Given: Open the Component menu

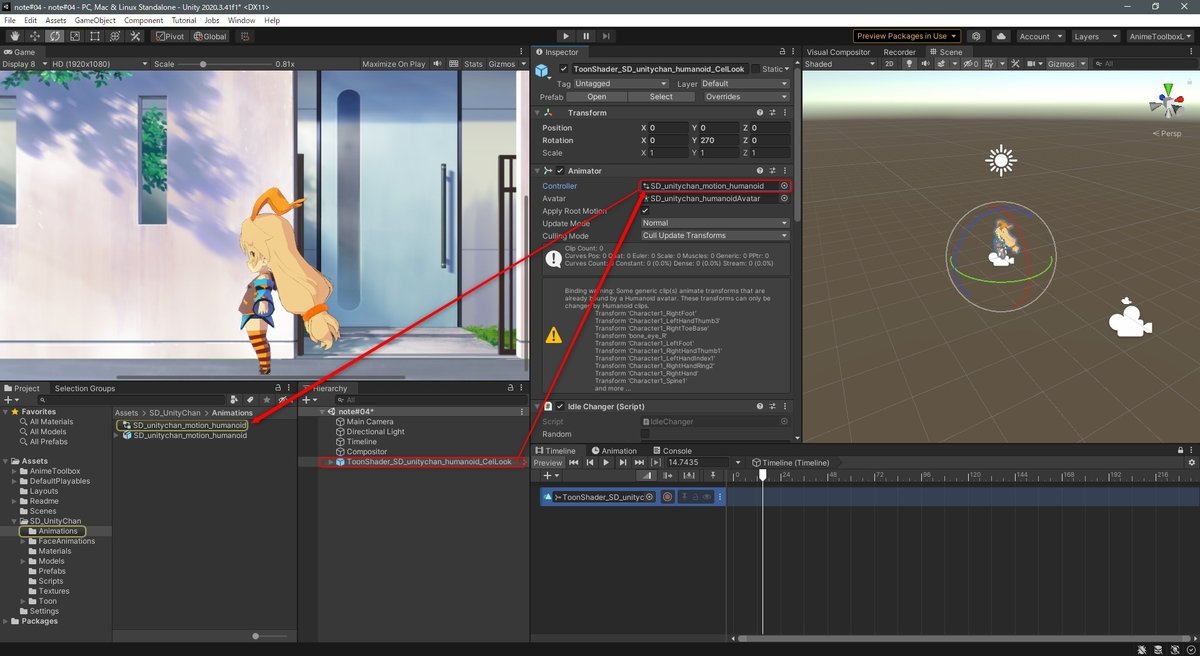Looking at the screenshot, I should click(144, 20).
